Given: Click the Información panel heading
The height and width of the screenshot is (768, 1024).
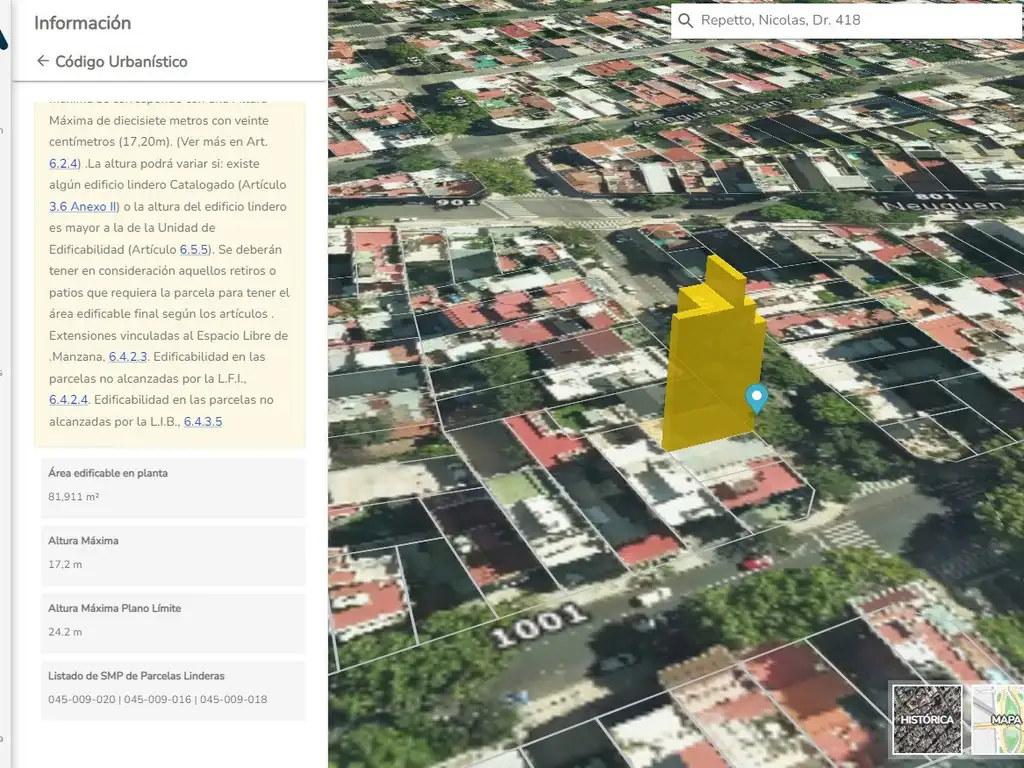Looking at the screenshot, I should point(82,23).
